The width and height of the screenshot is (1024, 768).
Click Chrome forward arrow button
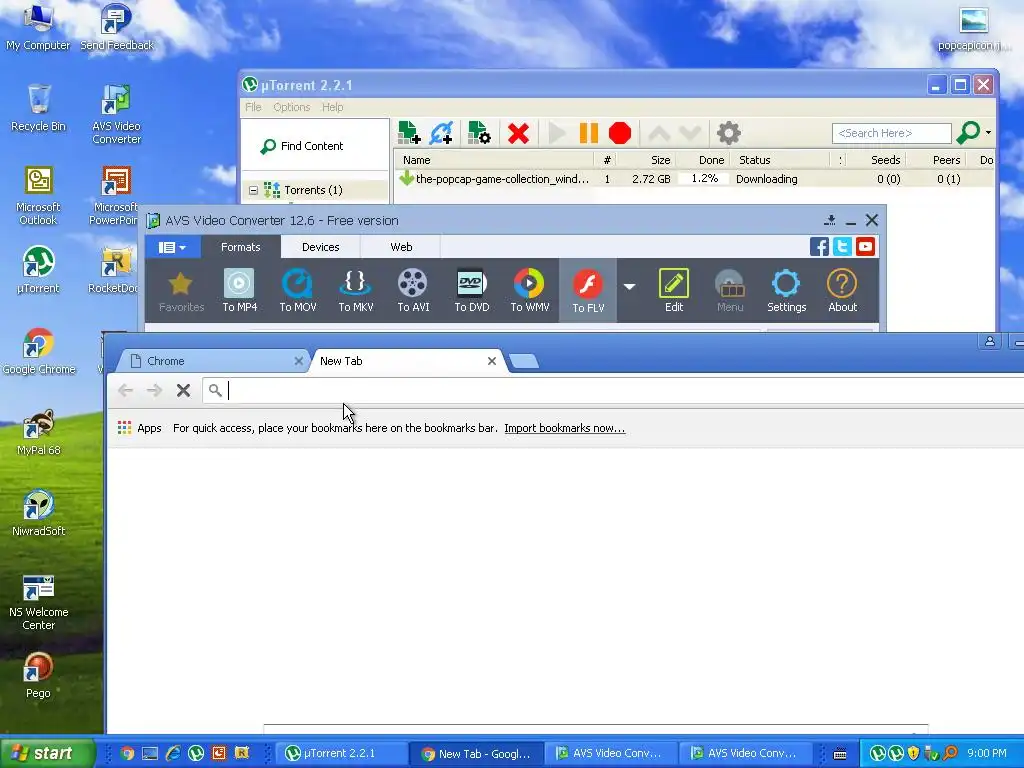[x=154, y=391]
